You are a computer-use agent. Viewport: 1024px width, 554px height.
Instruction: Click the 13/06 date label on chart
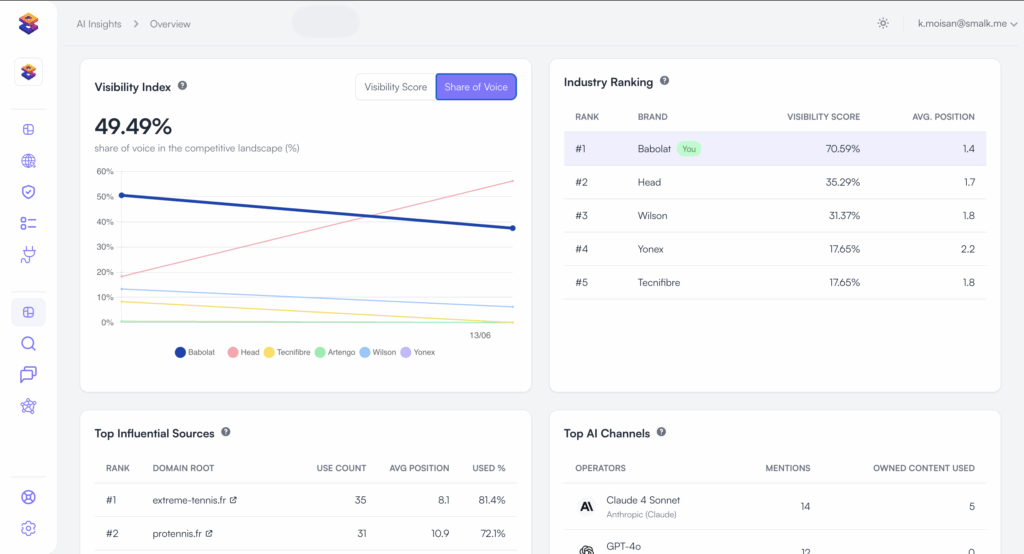click(x=480, y=335)
